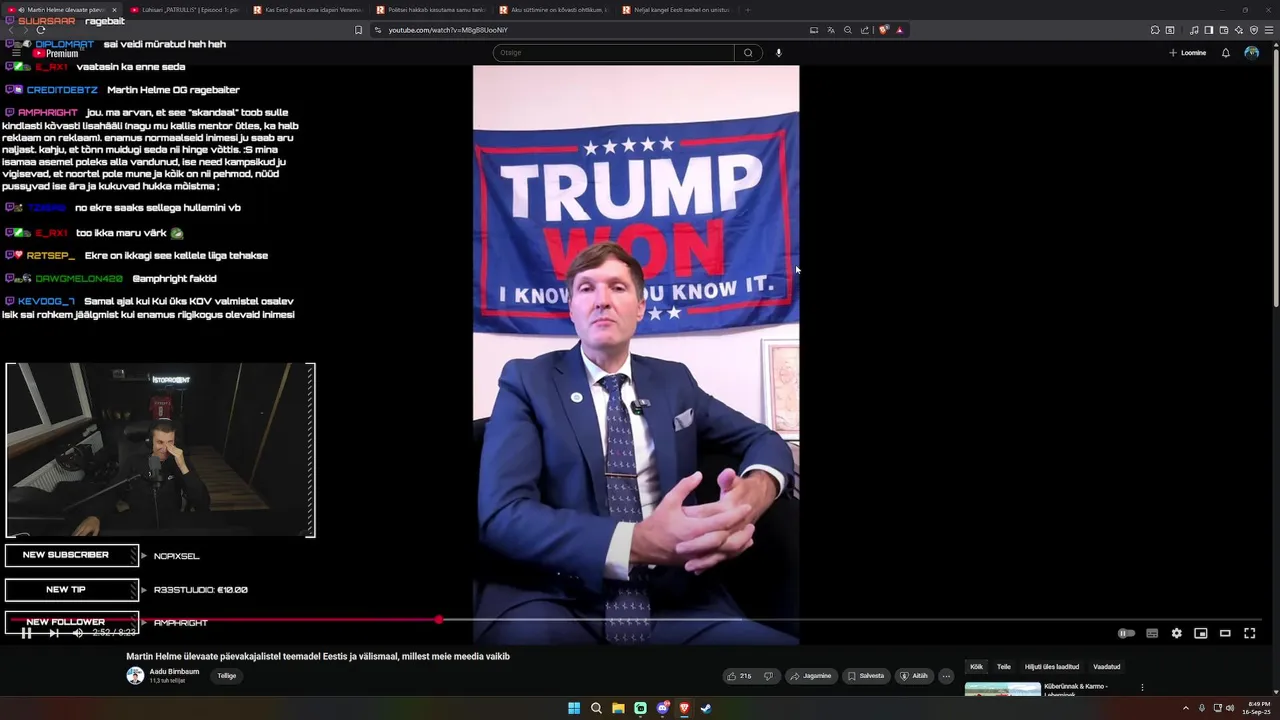Enter fullscreen video mode
The image size is (1280, 720).
pyautogui.click(x=1249, y=633)
